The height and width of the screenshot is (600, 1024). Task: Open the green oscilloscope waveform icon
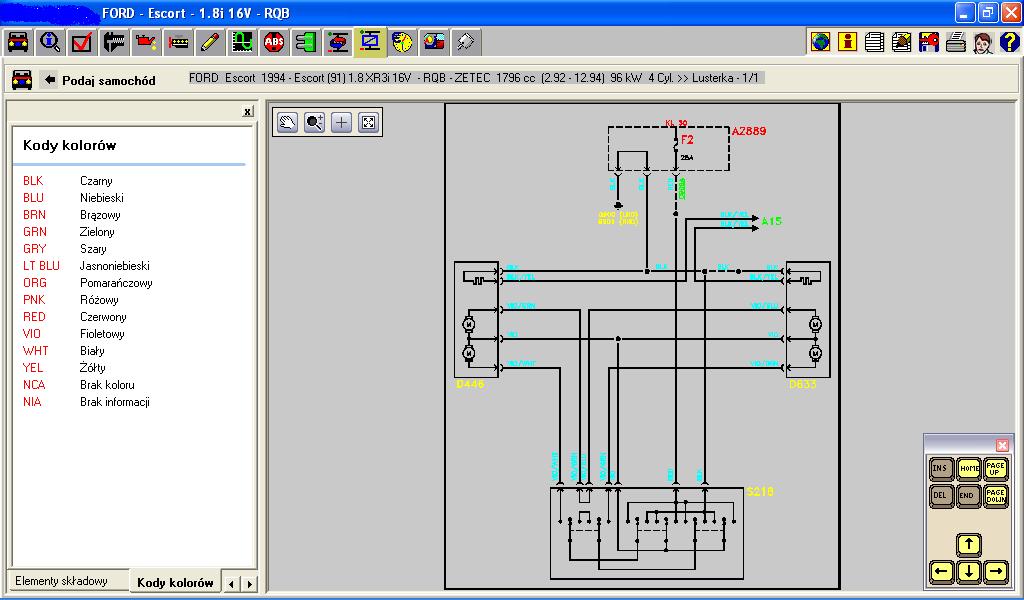[243, 42]
